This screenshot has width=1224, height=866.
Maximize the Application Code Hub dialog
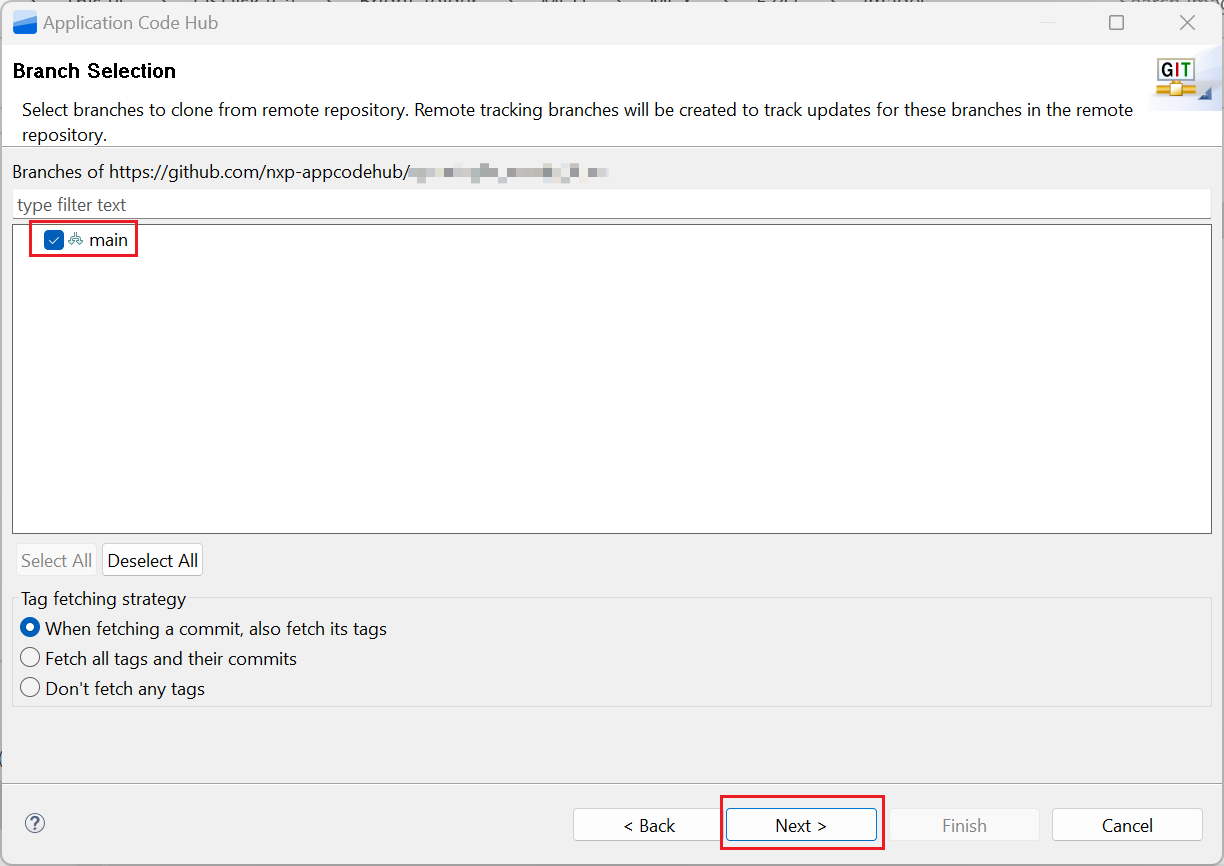point(1116,22)
